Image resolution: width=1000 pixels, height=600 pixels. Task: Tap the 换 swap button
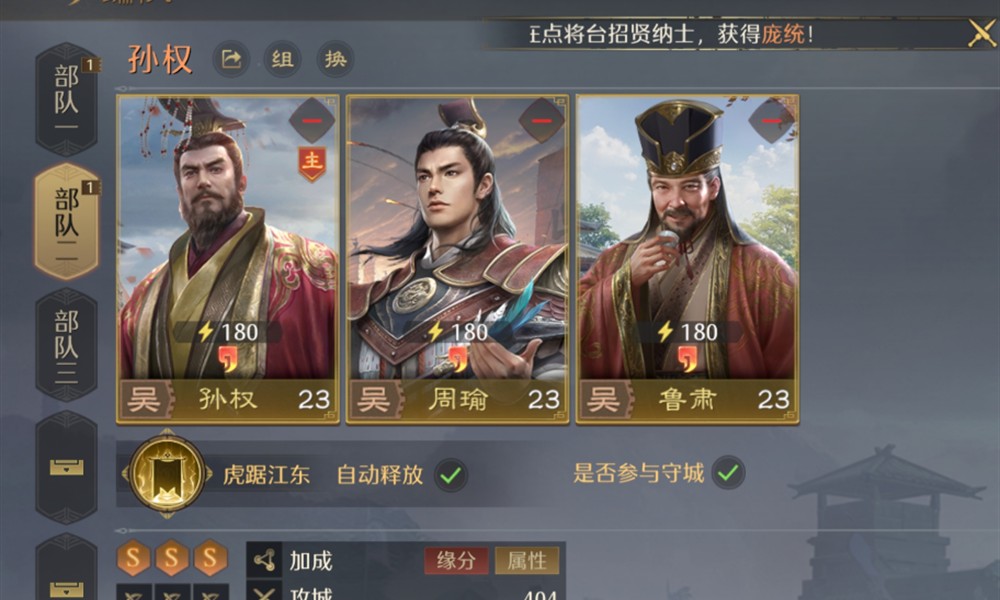(x=335, y=59)
